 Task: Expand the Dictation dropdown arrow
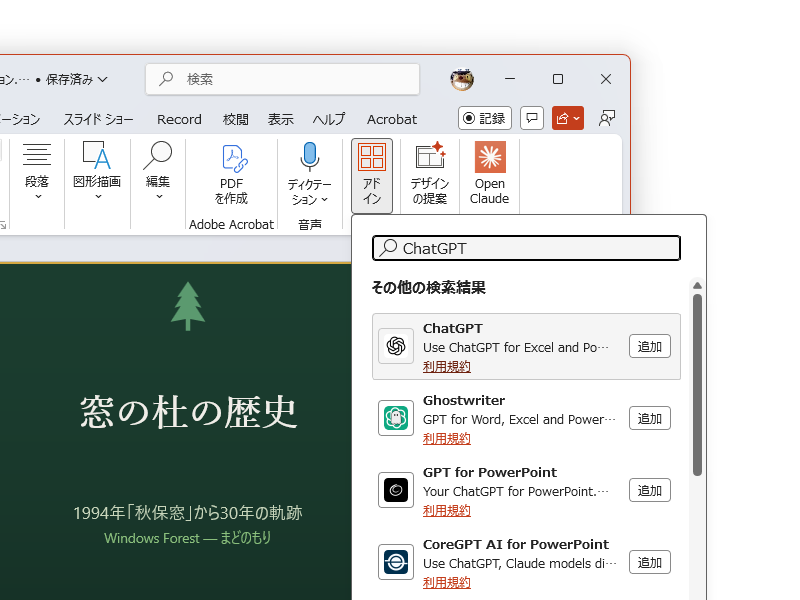tap(324, 199)
